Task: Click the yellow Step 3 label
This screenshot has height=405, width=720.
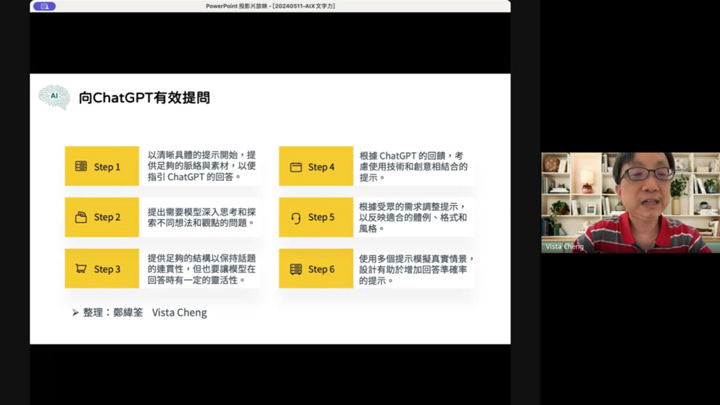Action: (x=102, y=269)
